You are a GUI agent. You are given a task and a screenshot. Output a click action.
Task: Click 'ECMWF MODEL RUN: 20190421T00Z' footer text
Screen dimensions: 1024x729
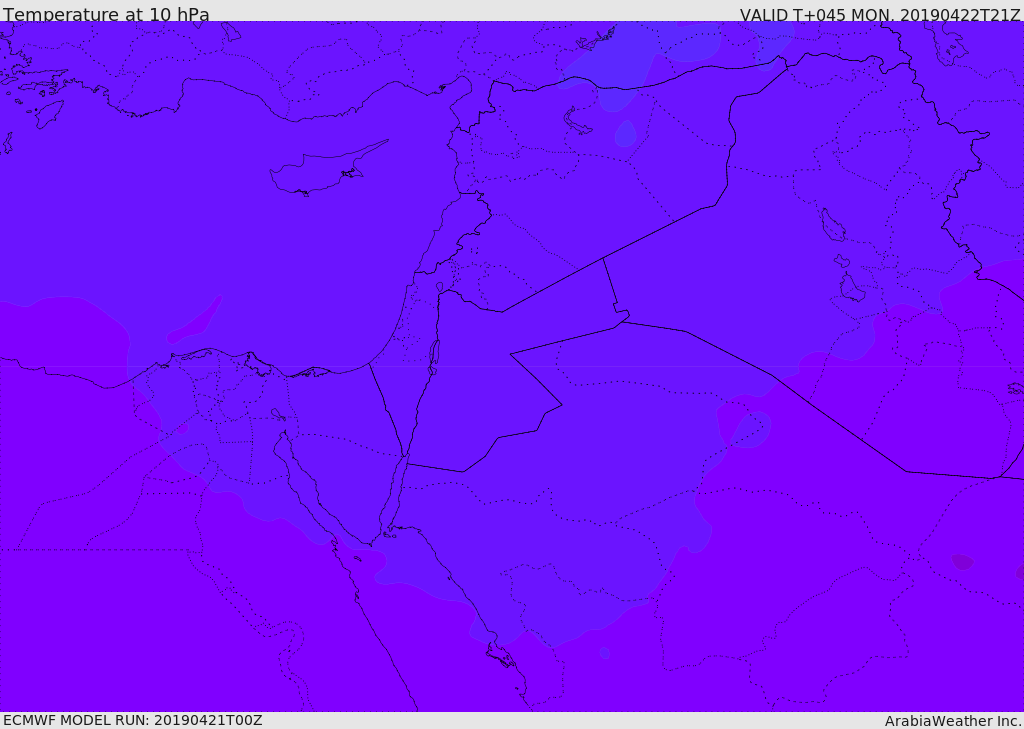click(133, 720)
